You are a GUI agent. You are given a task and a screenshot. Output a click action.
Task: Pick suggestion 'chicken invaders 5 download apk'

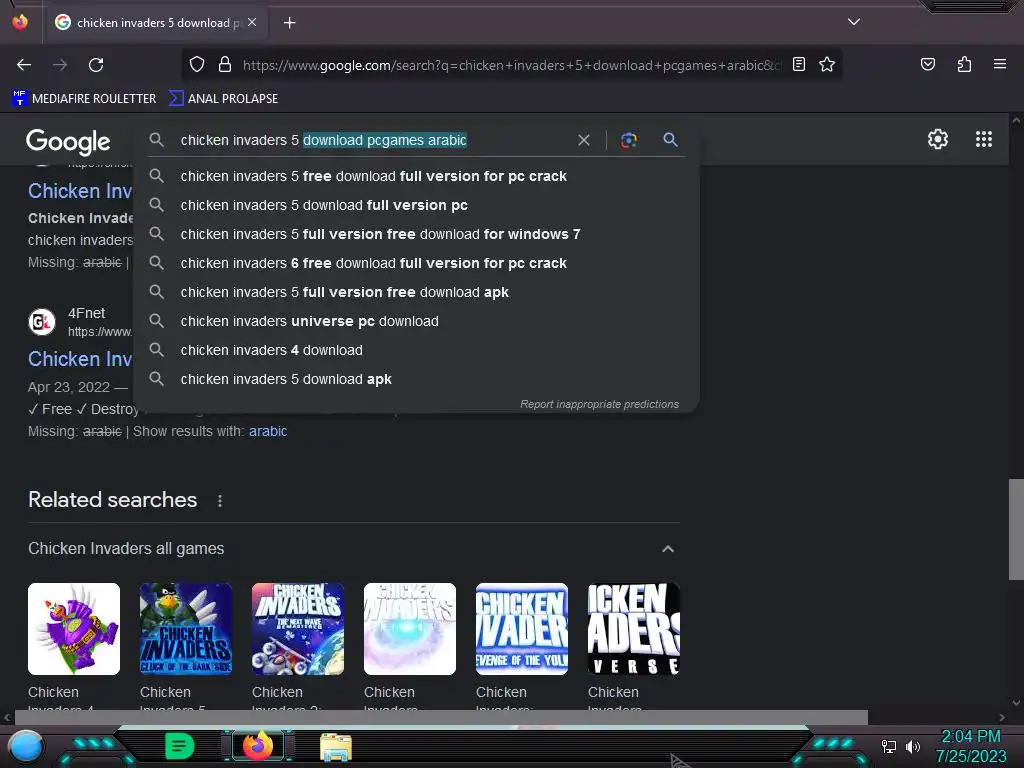[x=416, y=379]
